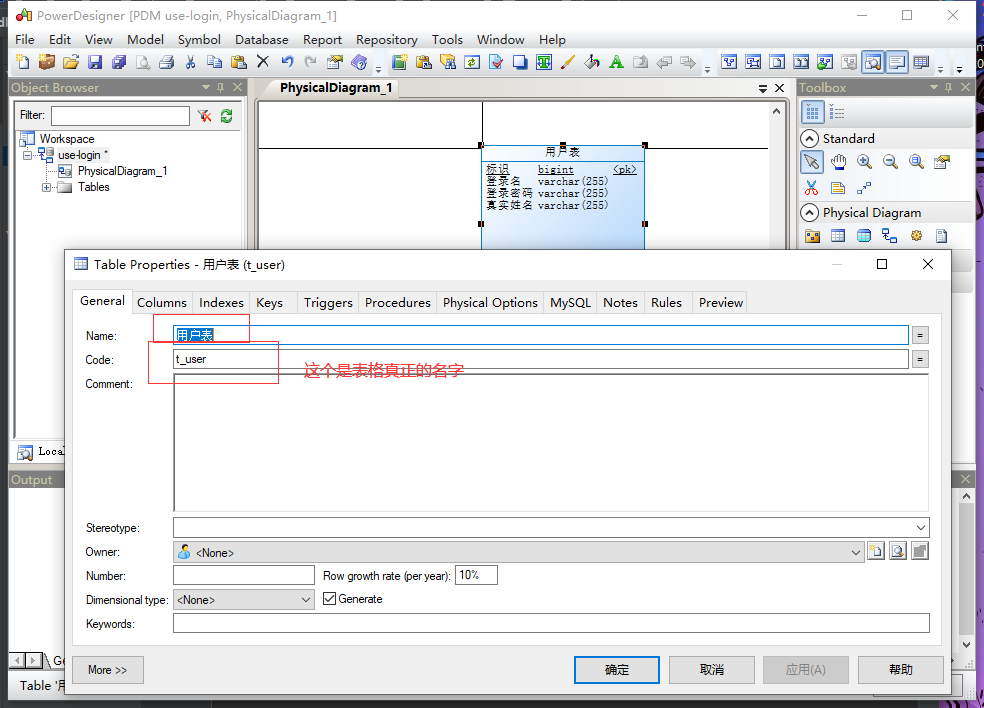Click the Row growth rate field
The width and height of the screenshot is (984, 708).
476,575
